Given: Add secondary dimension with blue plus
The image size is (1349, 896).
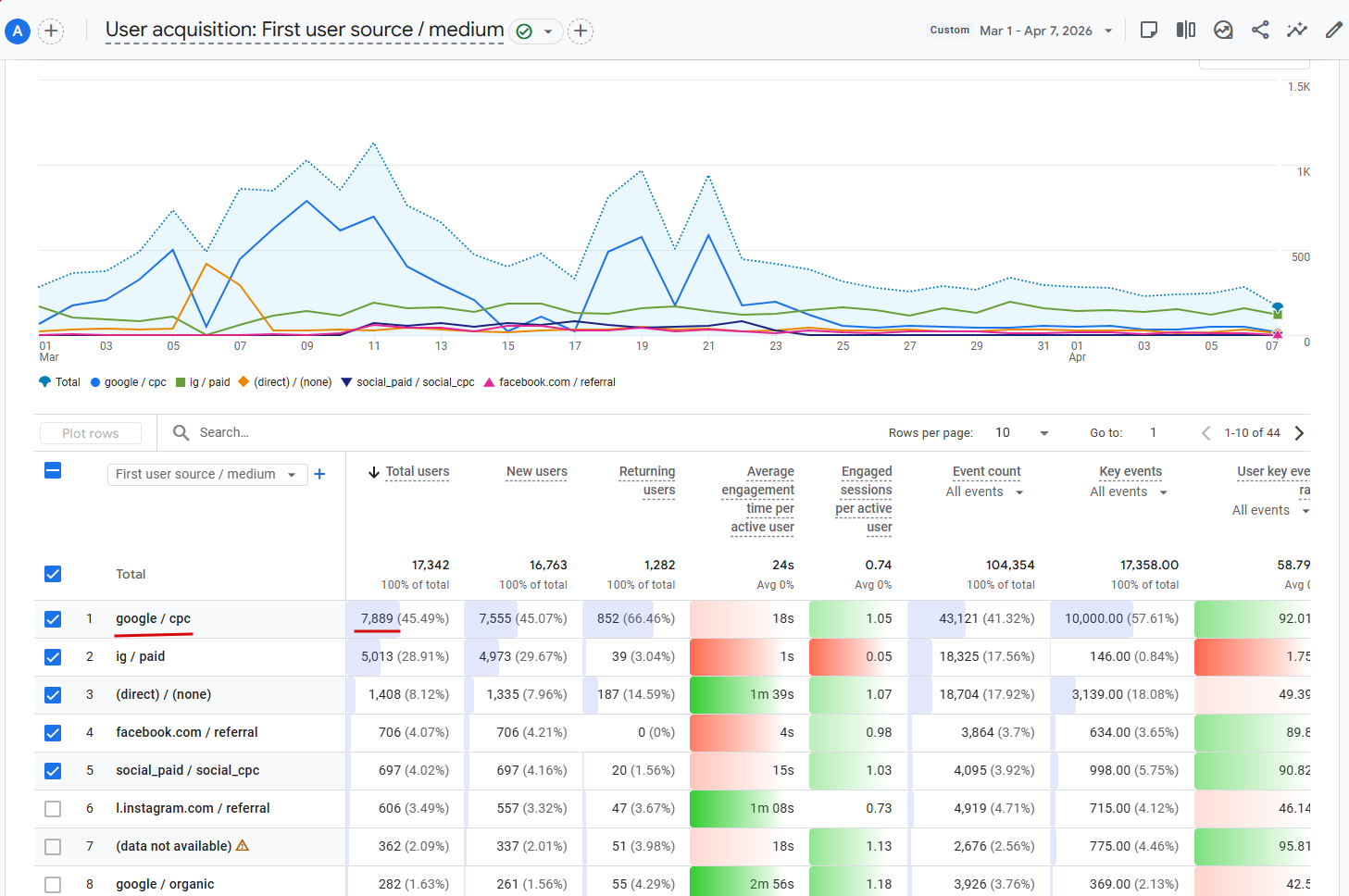Looking at the screenshot, I should coord(319,474).
